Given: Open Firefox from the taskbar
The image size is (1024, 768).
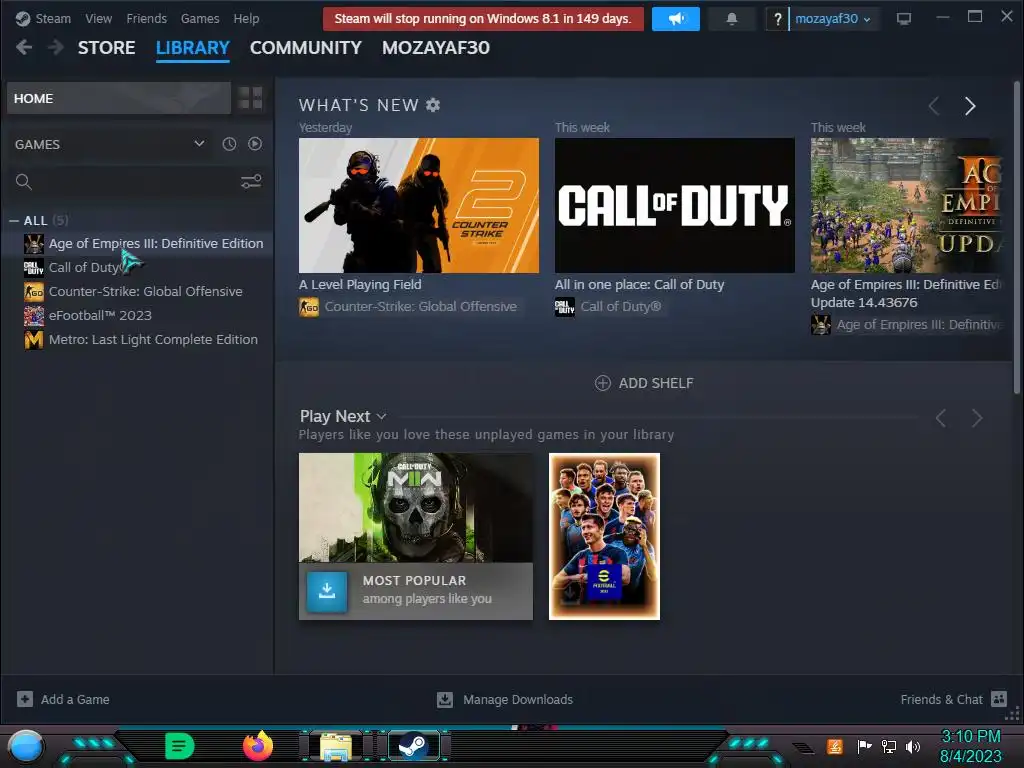Looking at the screenshot, I should point(258,746).
